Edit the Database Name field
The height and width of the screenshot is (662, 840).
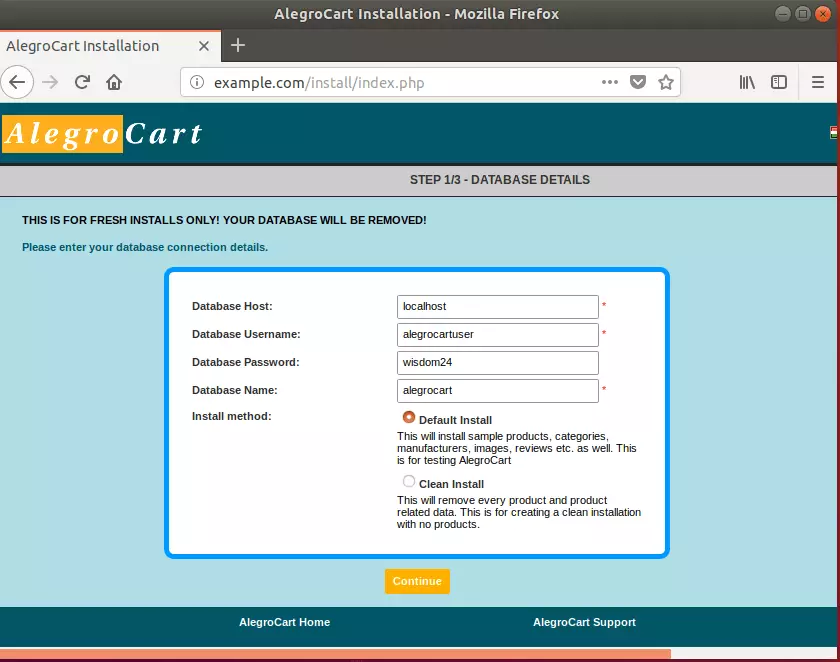point(498,390)
